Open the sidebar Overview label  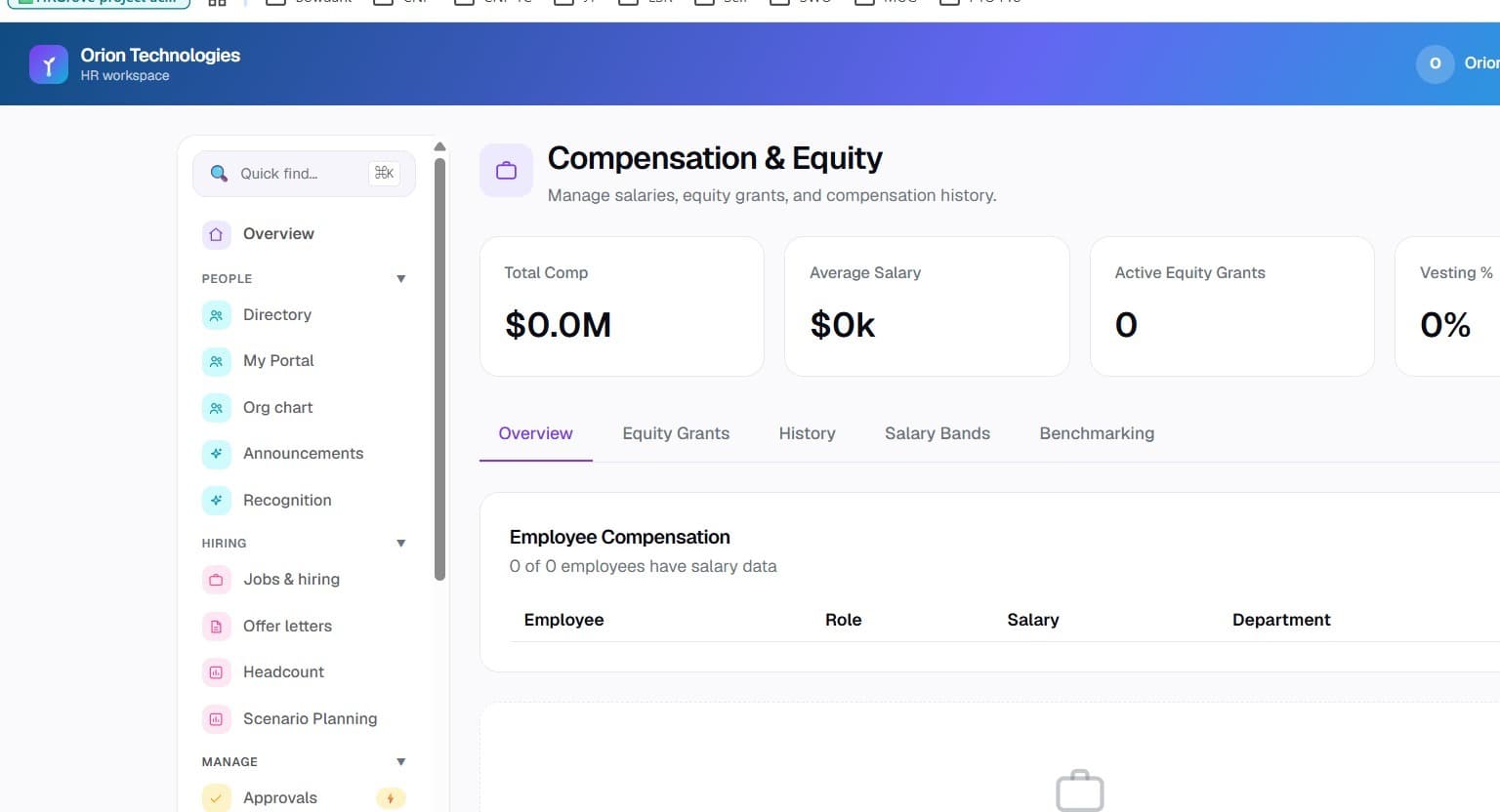[x=278, y=234]
